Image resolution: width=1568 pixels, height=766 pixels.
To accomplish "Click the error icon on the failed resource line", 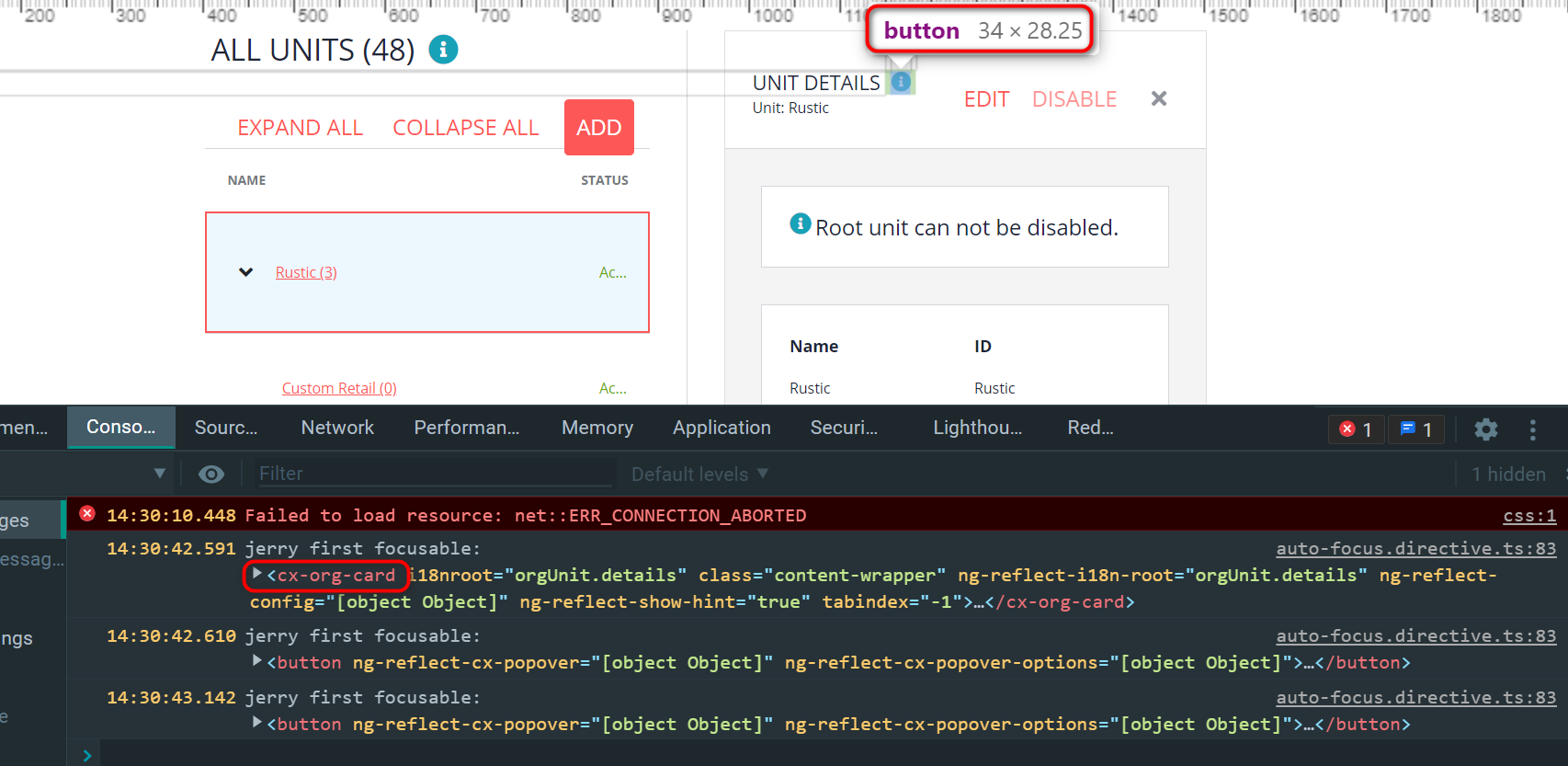I will click(87, 514).
